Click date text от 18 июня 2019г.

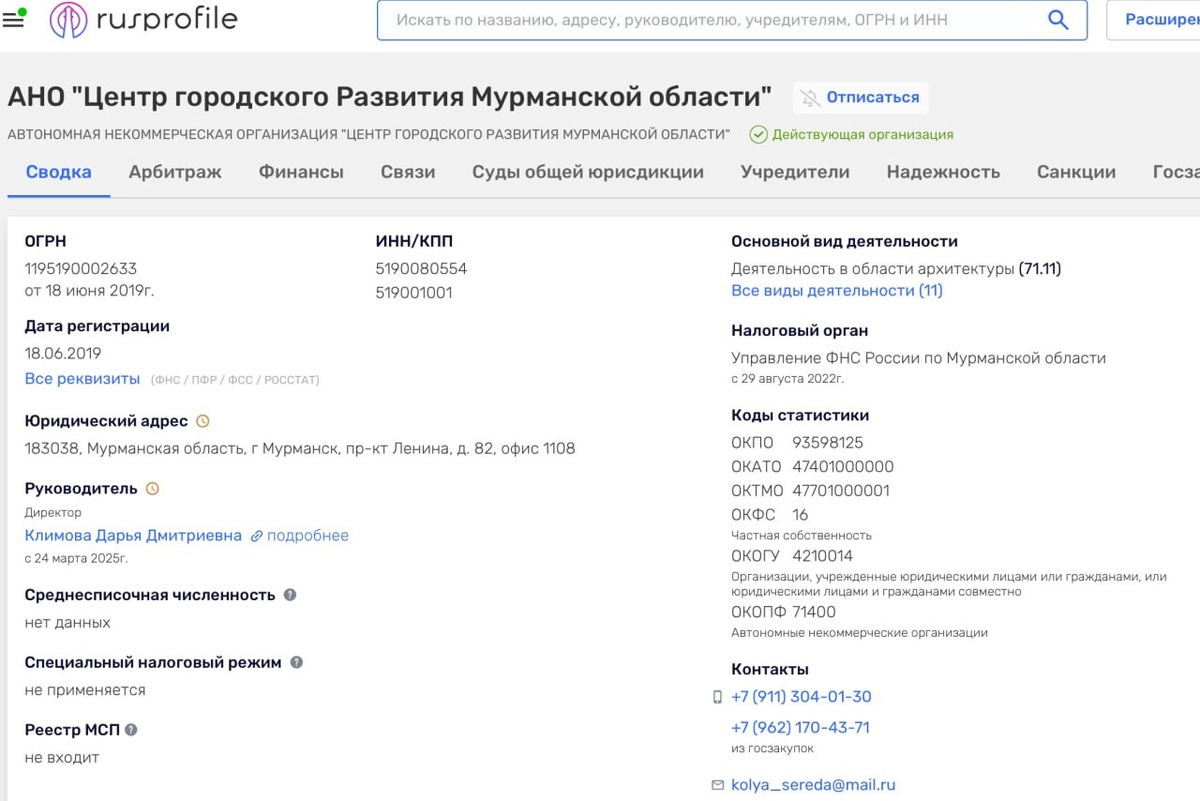[x=90, y=291]
